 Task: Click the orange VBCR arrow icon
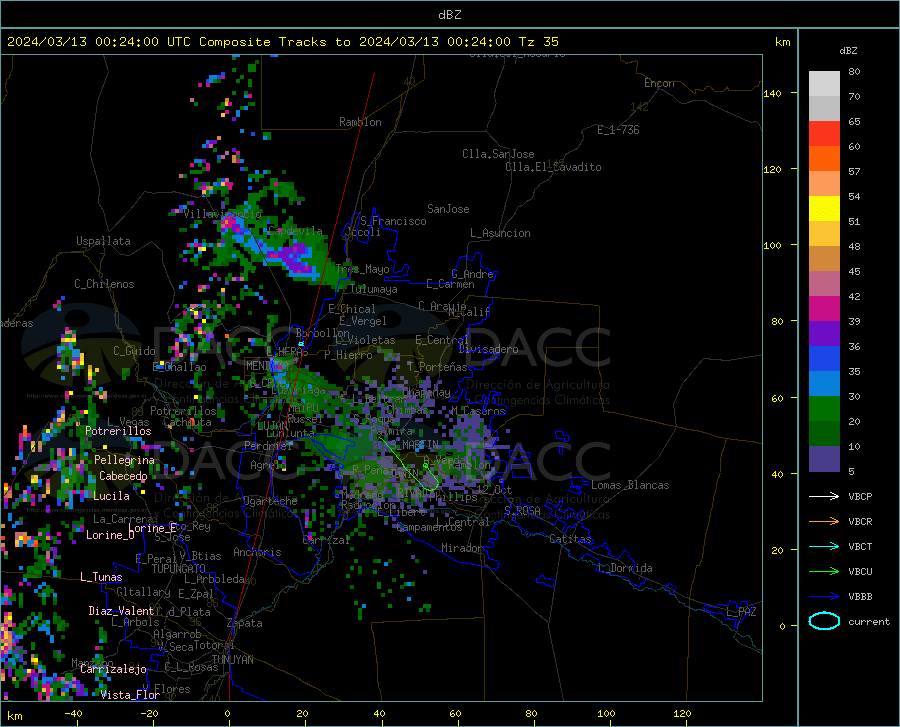tap(824, 522)
